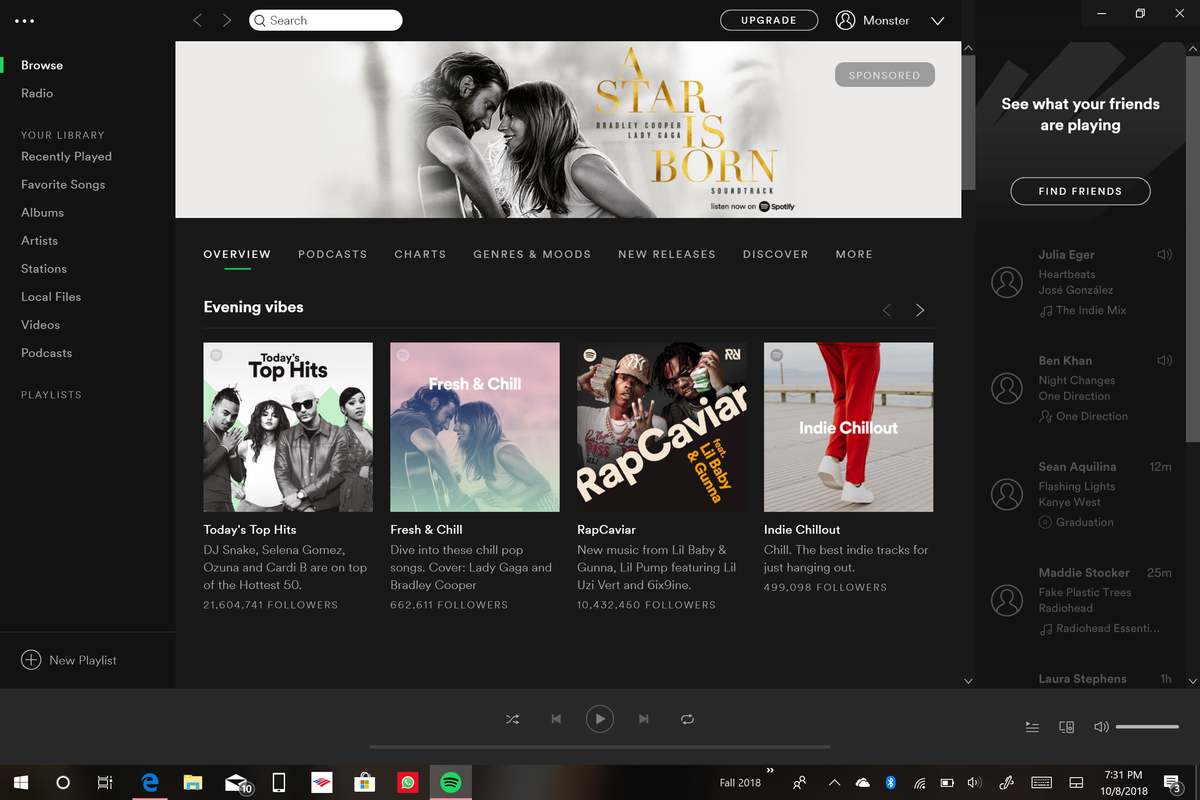
Task: Click the FIND FRIENDS button
Action: (1080, 191)
